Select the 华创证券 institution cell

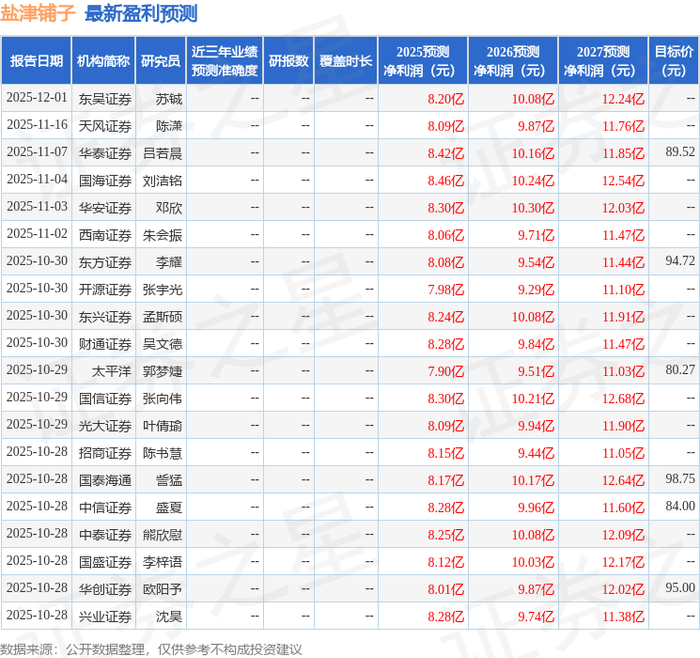(105, 589)
